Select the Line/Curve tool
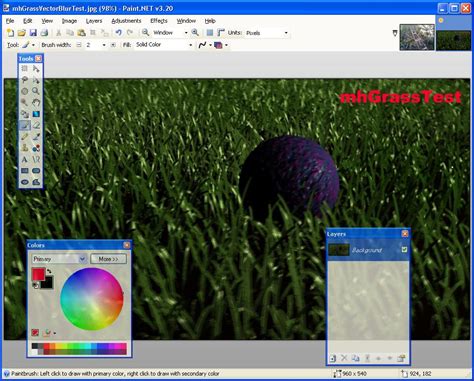Image resolution: width=474 pixels, height=381 pixels. click(36, 160)
